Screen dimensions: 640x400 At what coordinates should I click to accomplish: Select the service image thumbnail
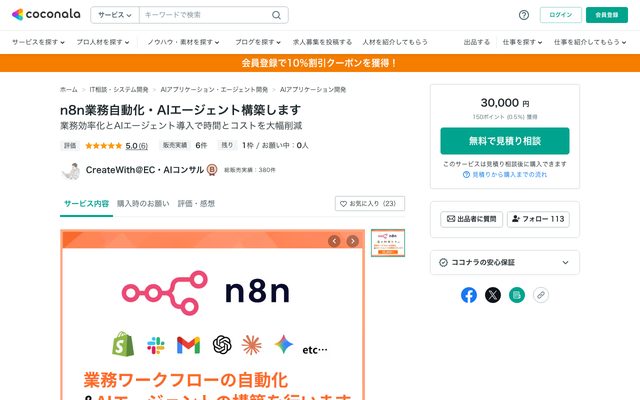pyautogui.click(x=388, y=243)
